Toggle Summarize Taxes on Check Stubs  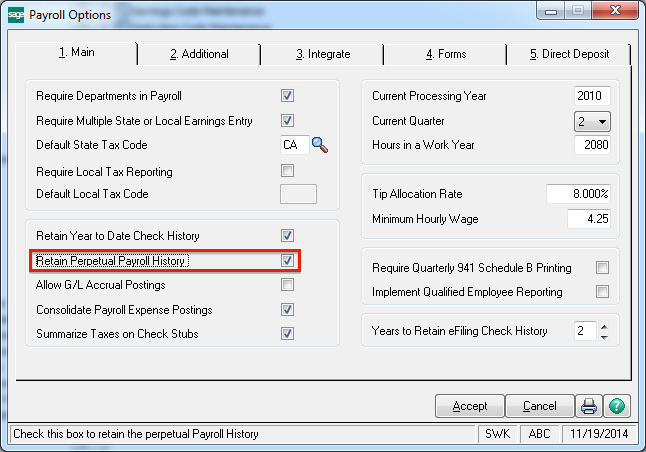tap(288, 334)
